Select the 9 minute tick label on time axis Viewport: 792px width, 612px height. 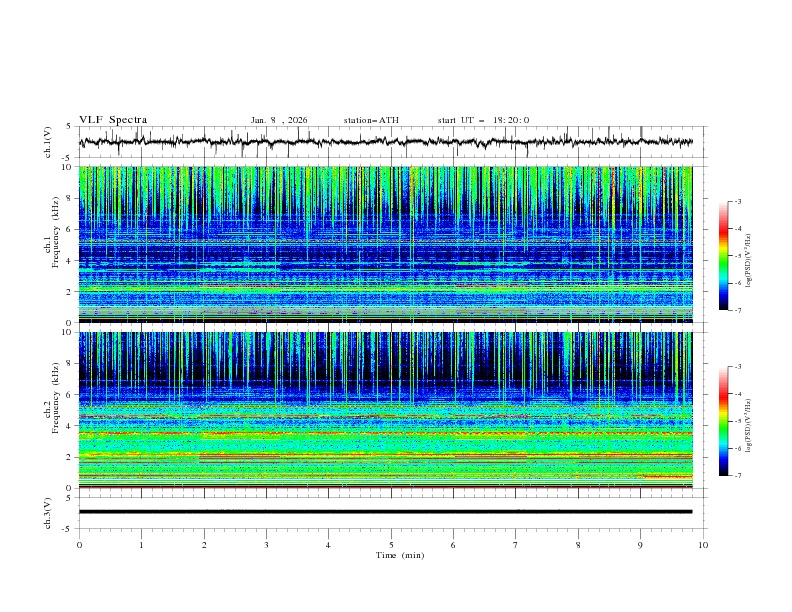tap(641, 544)
